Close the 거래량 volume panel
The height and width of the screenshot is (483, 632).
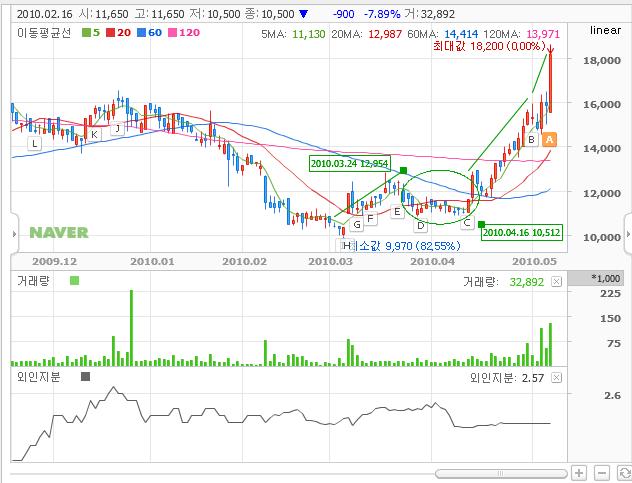[x=556, y=282]
